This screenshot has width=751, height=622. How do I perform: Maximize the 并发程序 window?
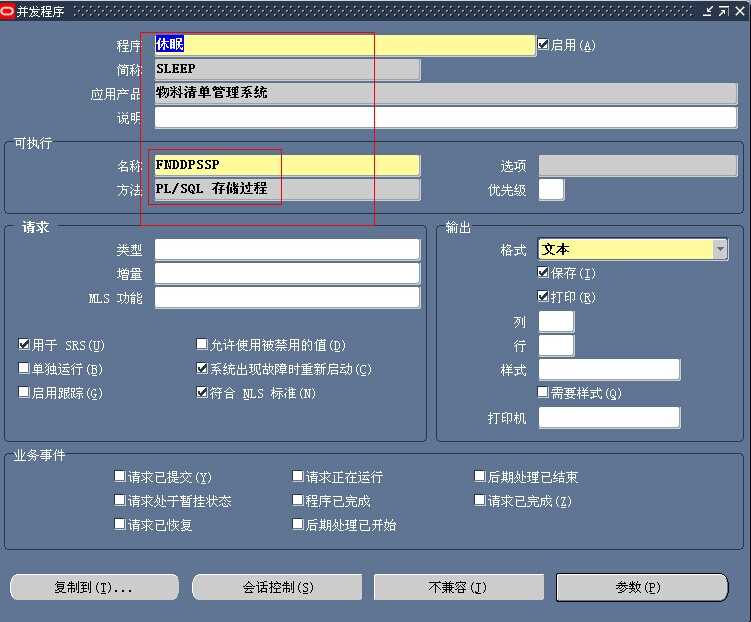(x=724, y=11)
